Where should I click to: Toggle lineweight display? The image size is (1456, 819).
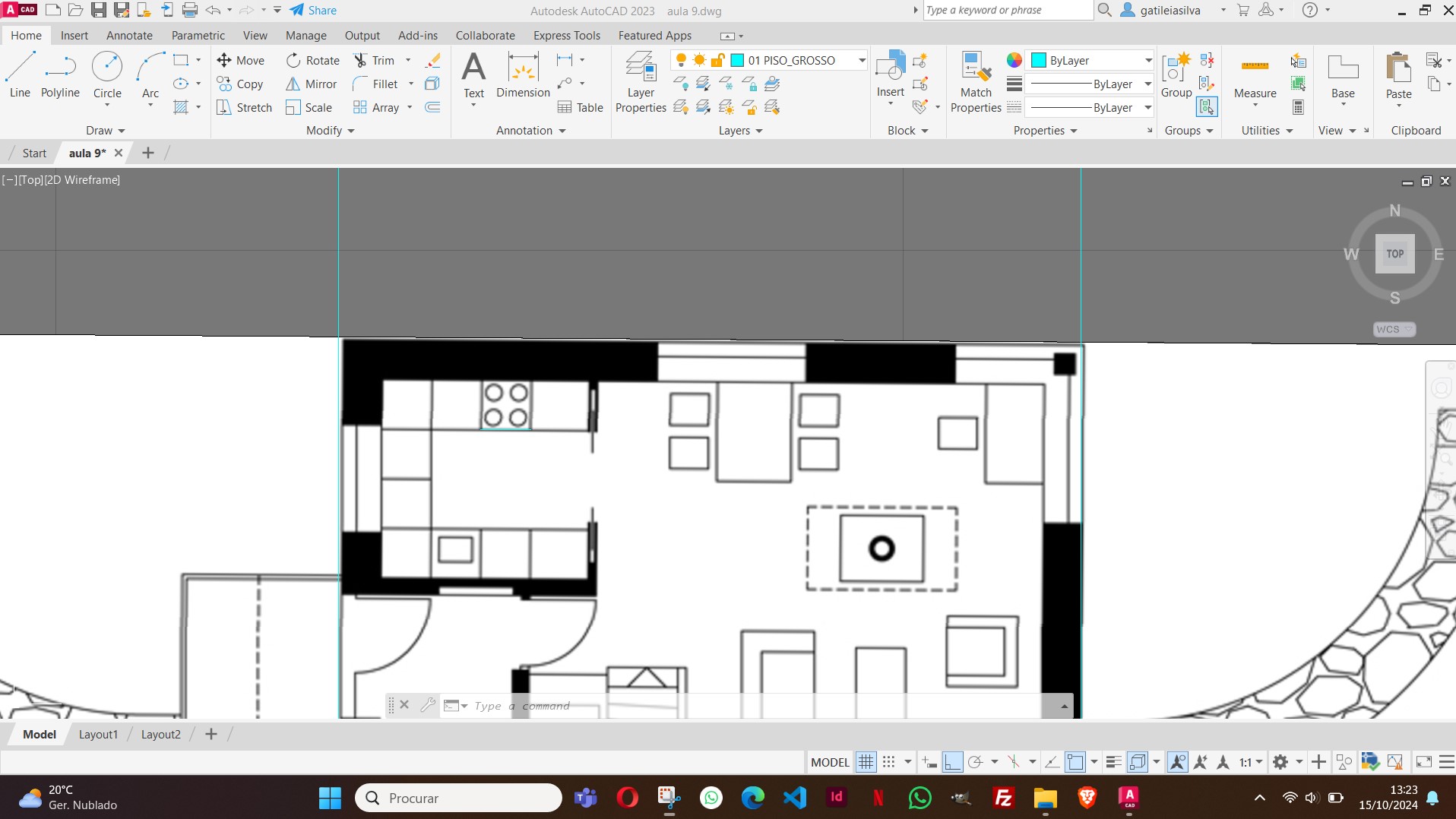point(1114,761)
